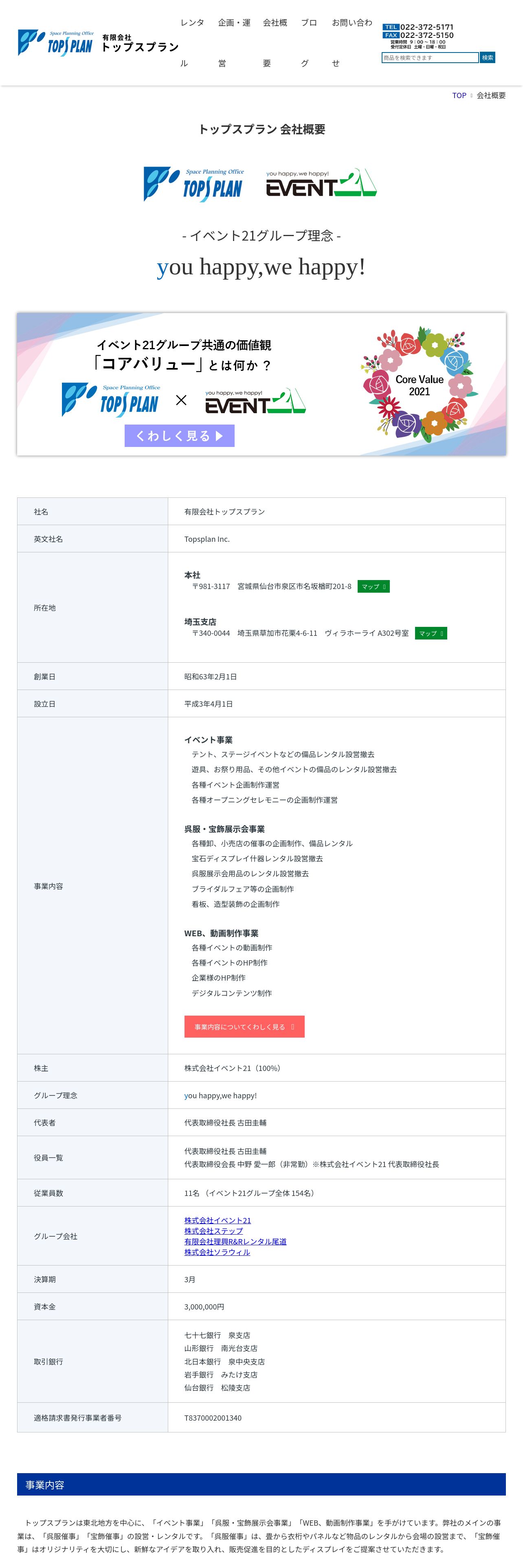Click the 3,000,000円 capital value

pos(204,1307)
